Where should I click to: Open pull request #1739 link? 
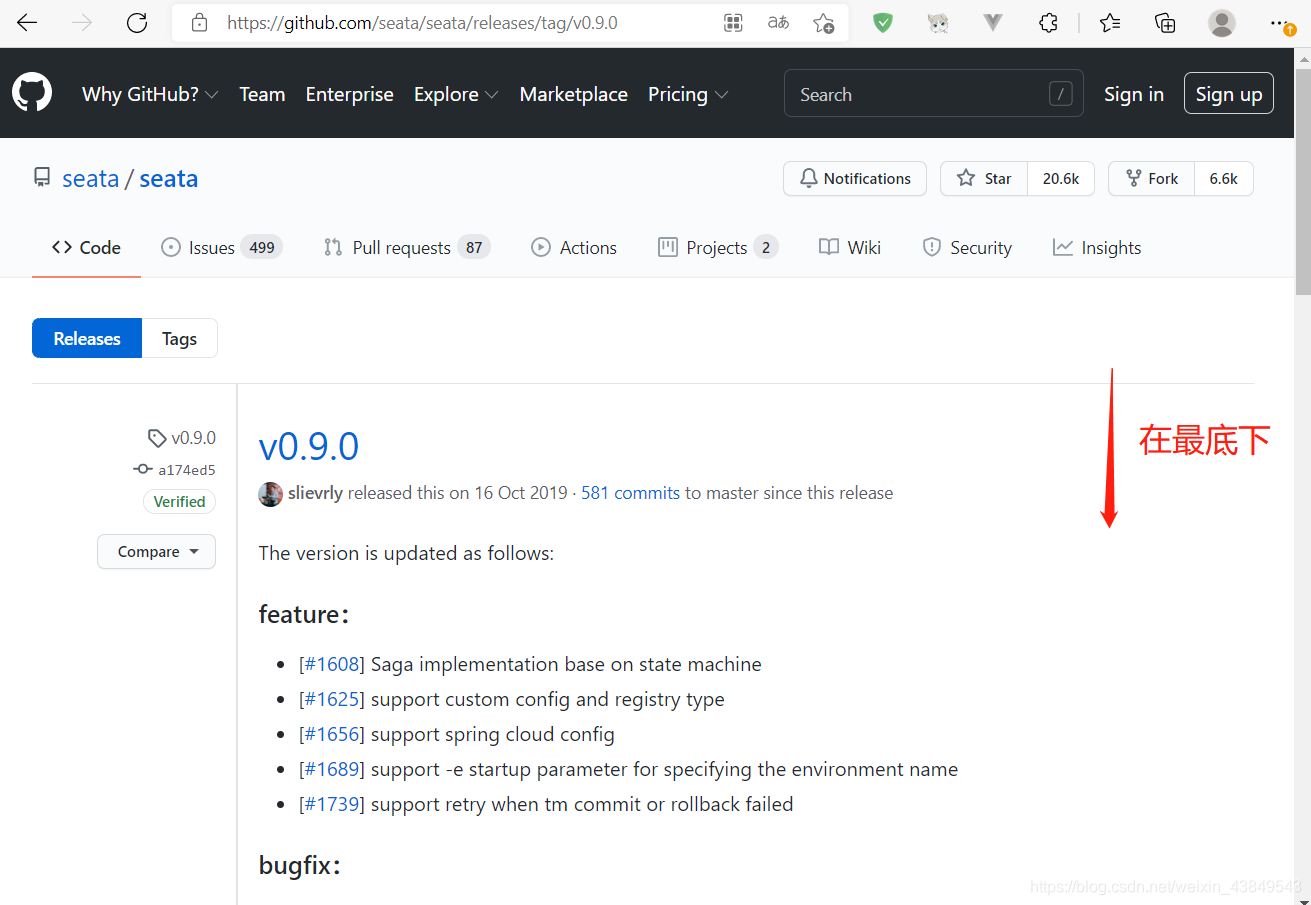332,805
